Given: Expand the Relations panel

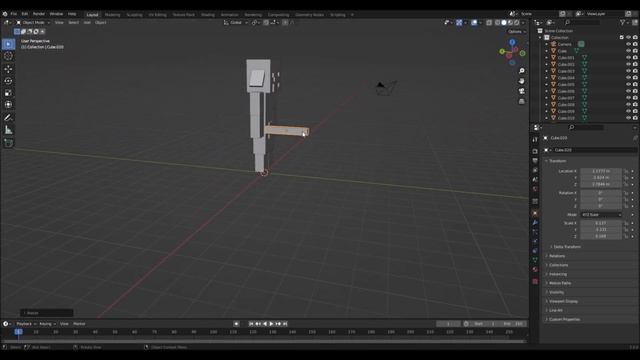Looking at the screenshot, I should (x=557, y=256).
